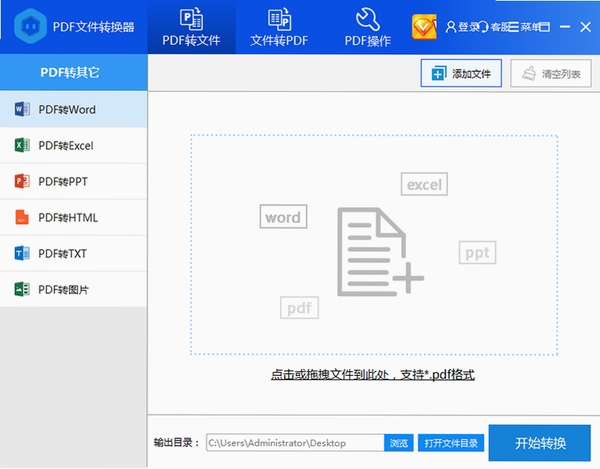Screen dimensions: 600x469
Task: Pick PDF转TXT in the sidebar
Action: [x=73, y=253]
